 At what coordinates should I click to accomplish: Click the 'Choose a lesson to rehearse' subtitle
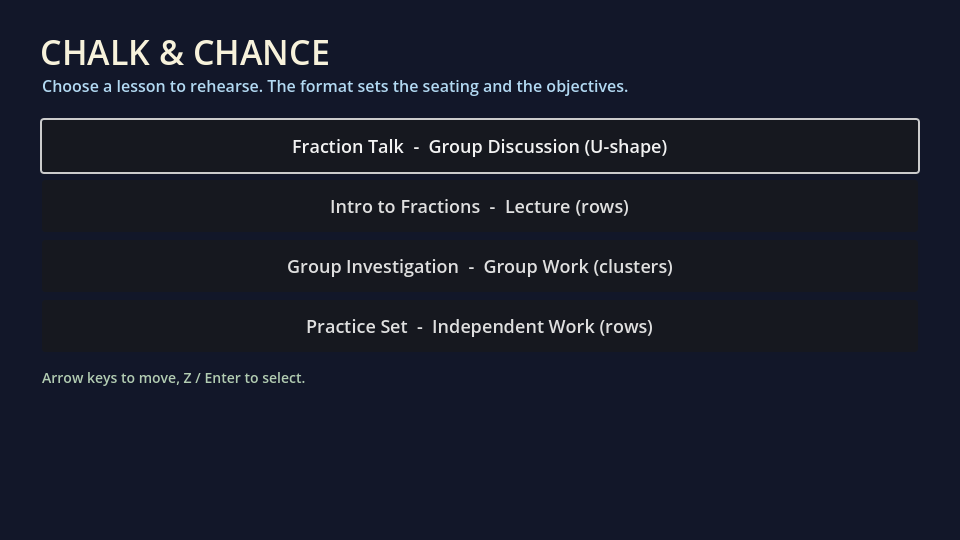point(335,86)
